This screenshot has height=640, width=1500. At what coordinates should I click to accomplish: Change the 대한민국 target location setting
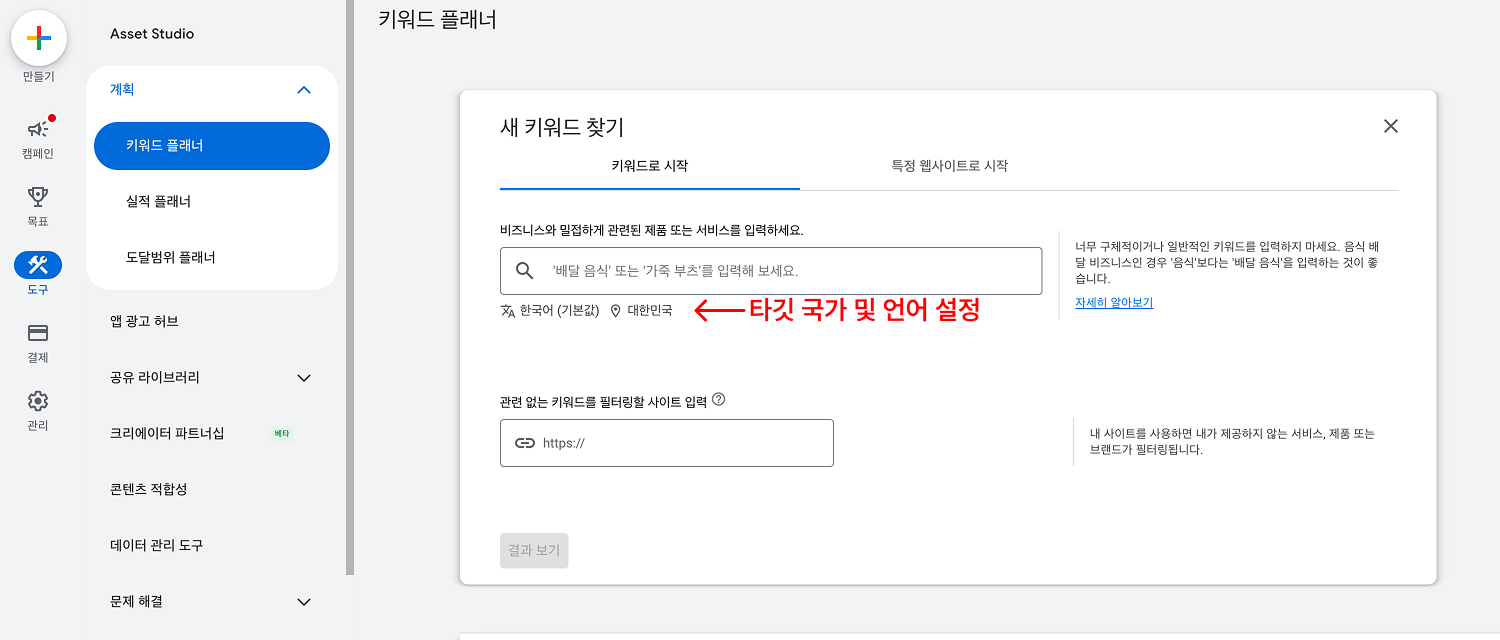click(x=649, y=311)
